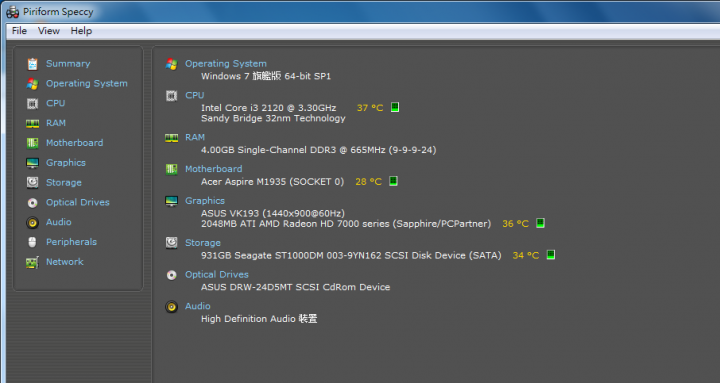Open the Help menu
The image size is (720, 383).
click(81, 31)
